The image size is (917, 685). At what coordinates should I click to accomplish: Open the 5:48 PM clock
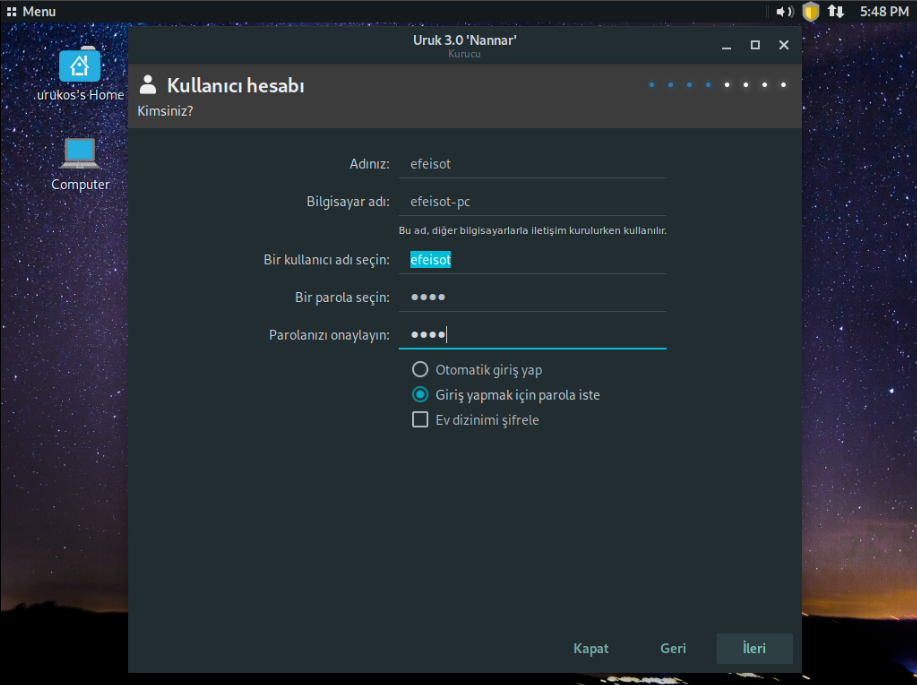tap(884, 11)
